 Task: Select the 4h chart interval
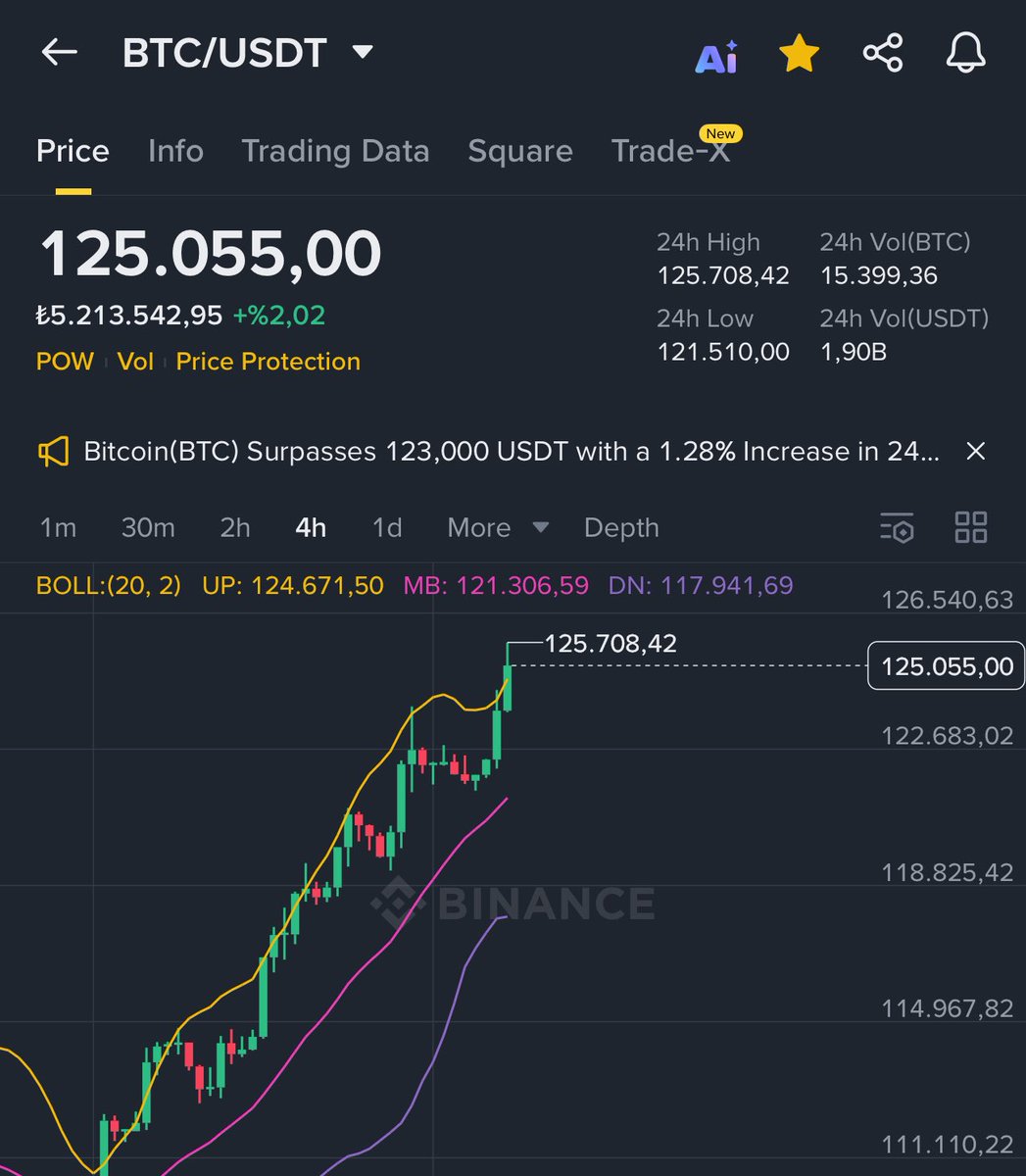pyautogui.click(x=311, y=528)
